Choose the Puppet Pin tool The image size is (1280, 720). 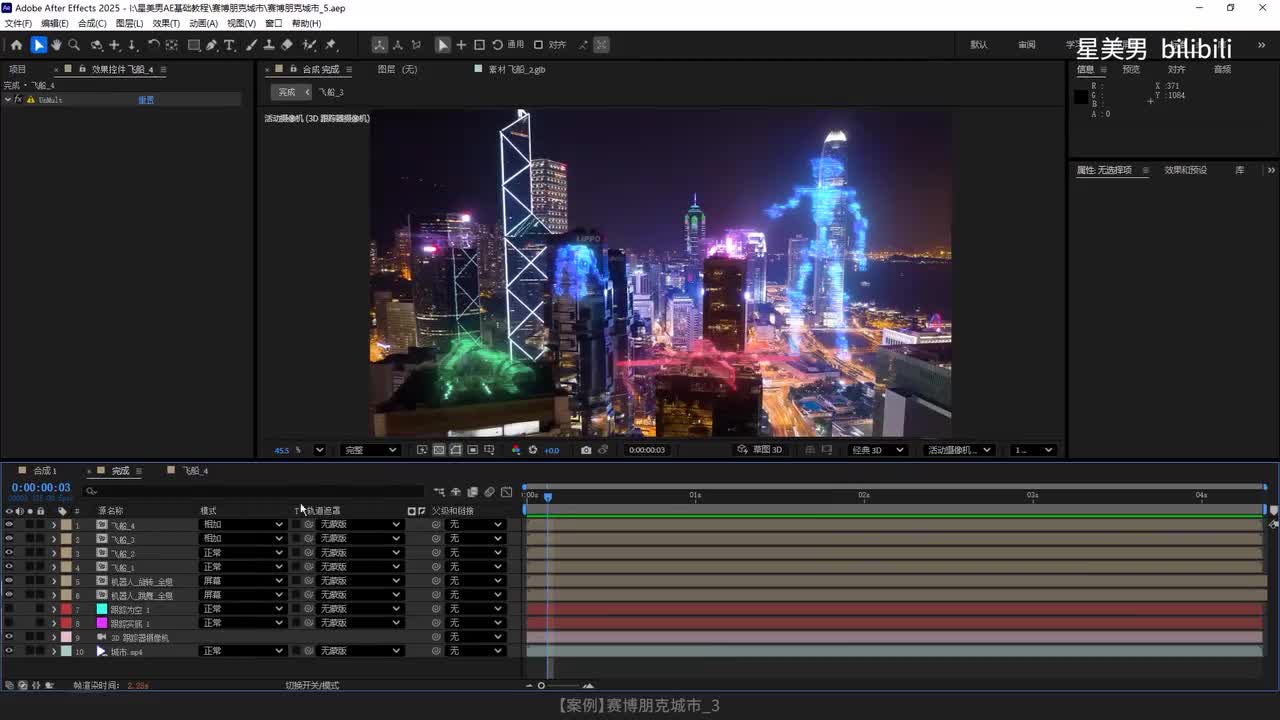point(331,45)
